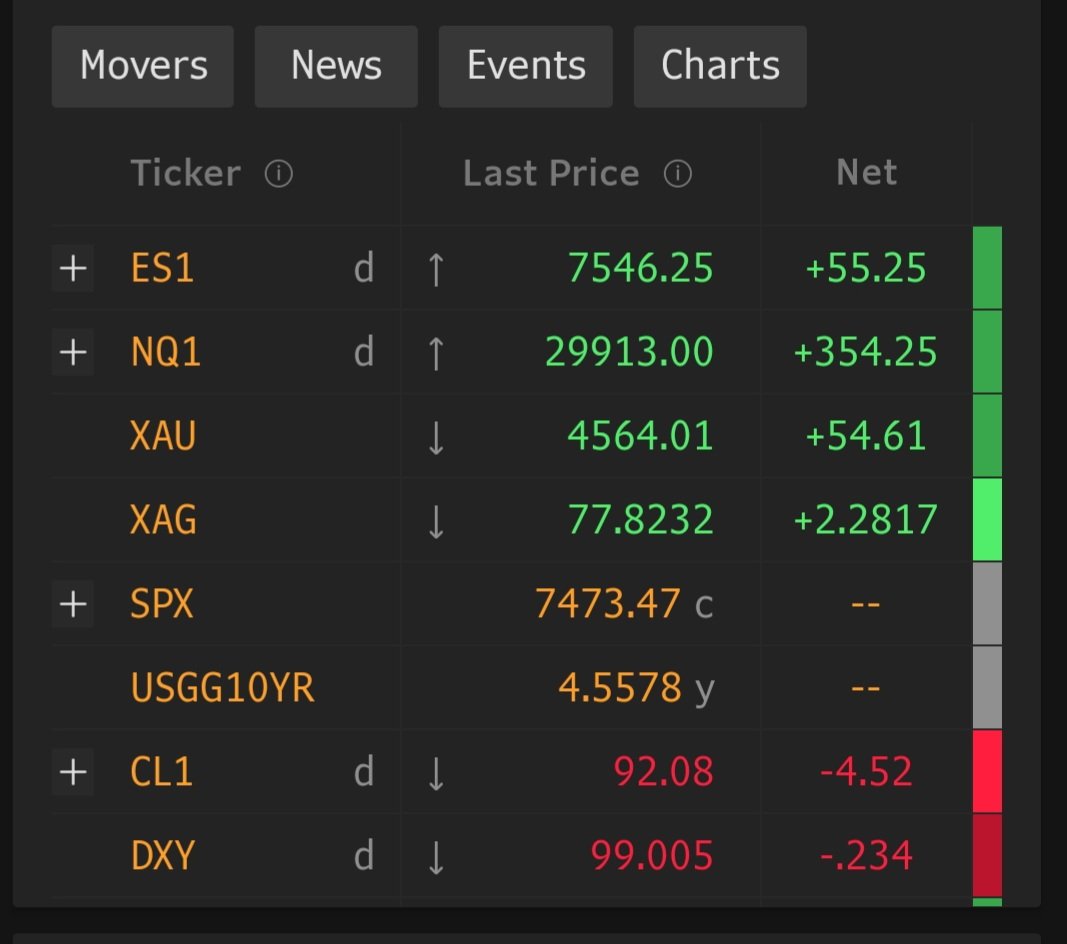Click the Net column header

point(866,172)
